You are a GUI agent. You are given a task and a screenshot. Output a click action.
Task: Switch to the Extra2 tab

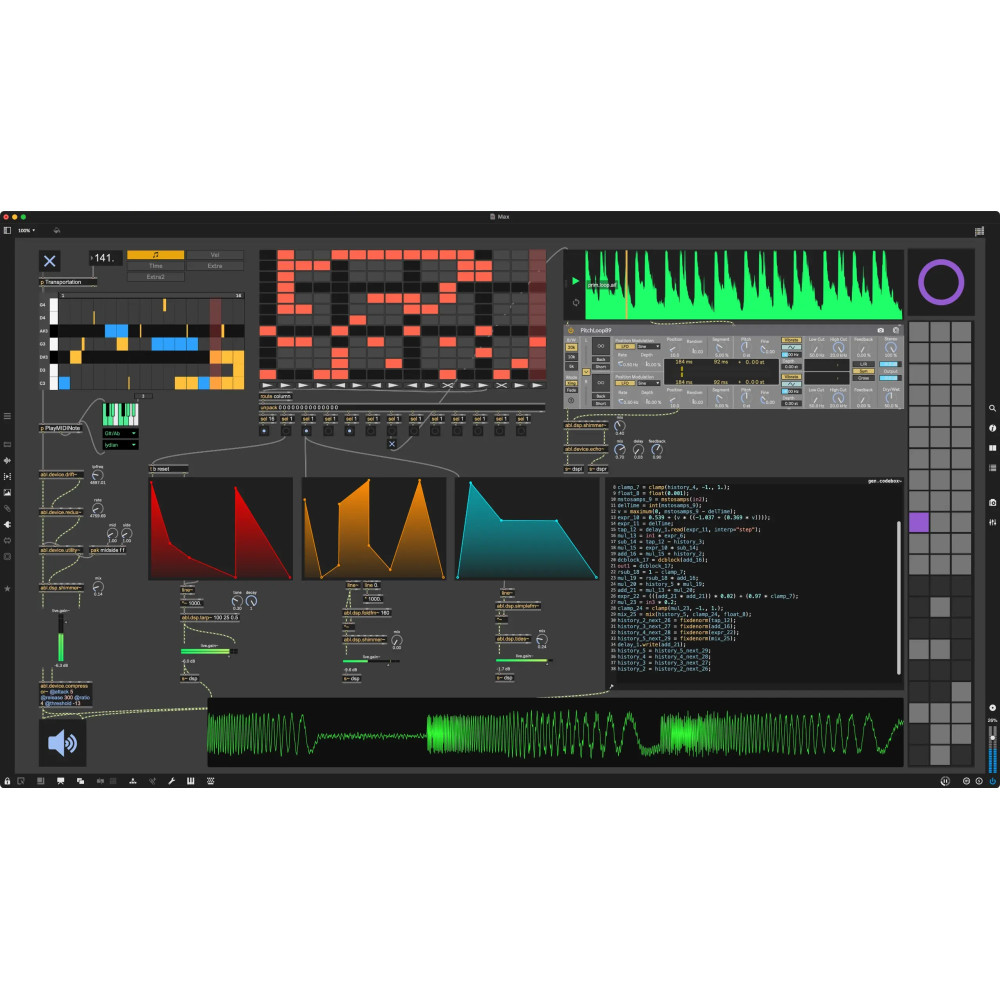[156, 277]
